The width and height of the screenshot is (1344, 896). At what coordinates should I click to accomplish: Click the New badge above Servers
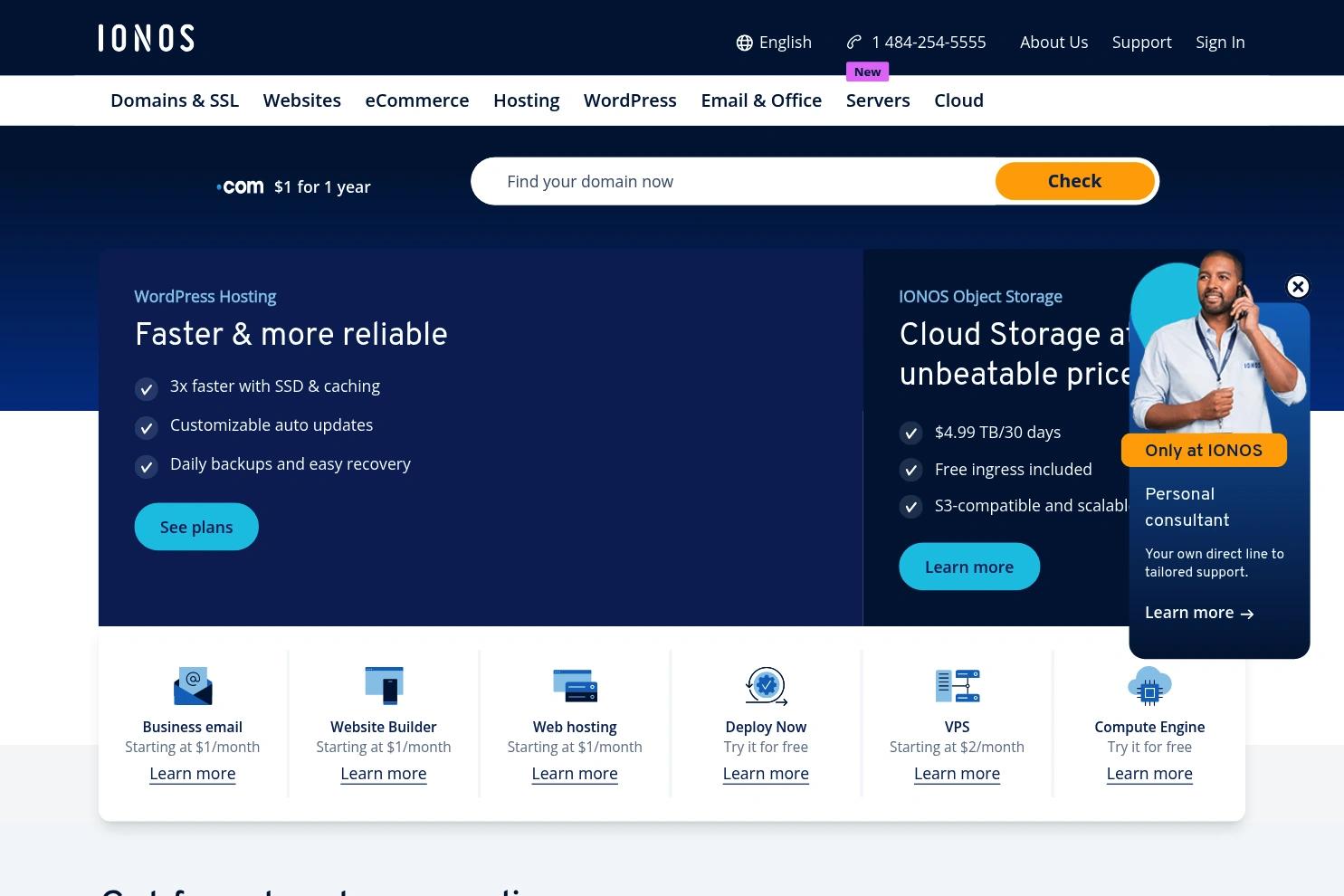coord(867,71)
